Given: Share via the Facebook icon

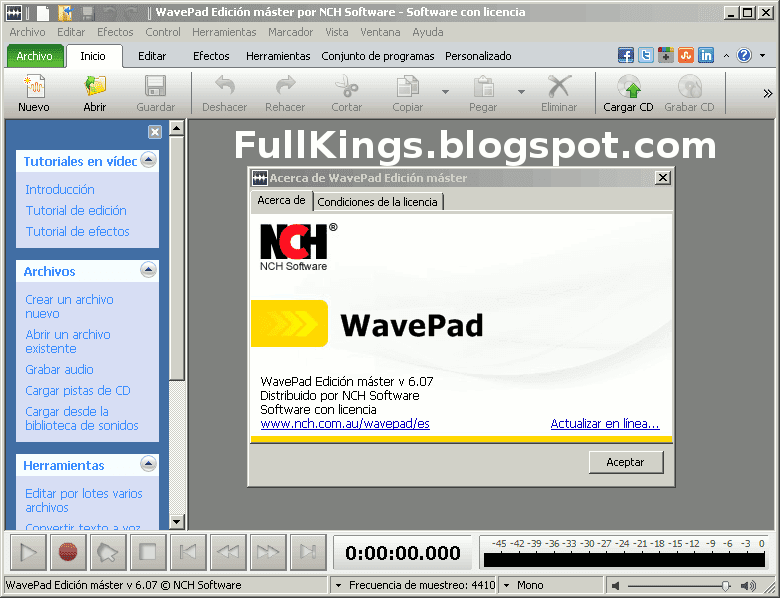Looking at the screenshot, I should click(626, 55).
